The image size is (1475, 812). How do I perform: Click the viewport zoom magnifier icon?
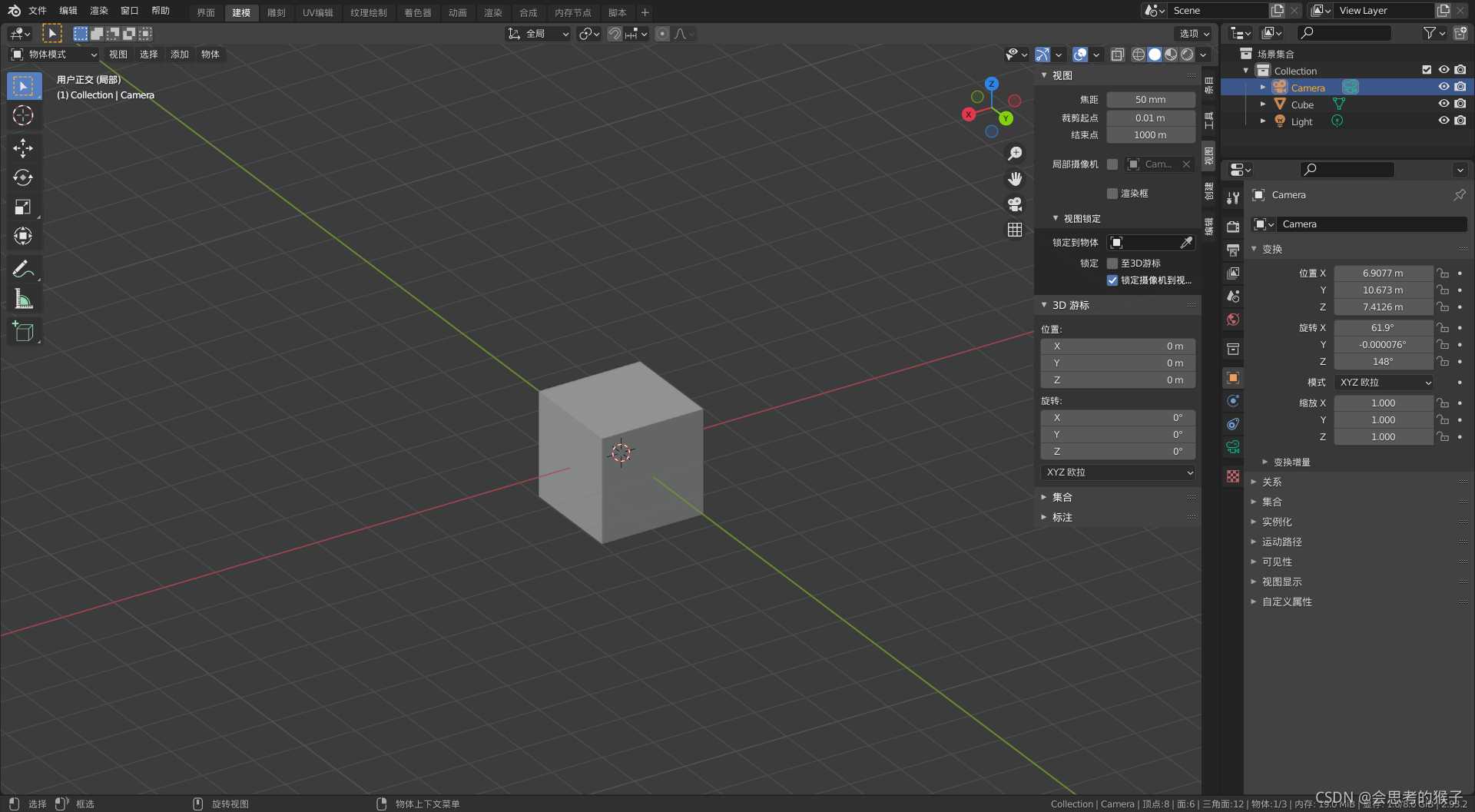pos(1015,154)
